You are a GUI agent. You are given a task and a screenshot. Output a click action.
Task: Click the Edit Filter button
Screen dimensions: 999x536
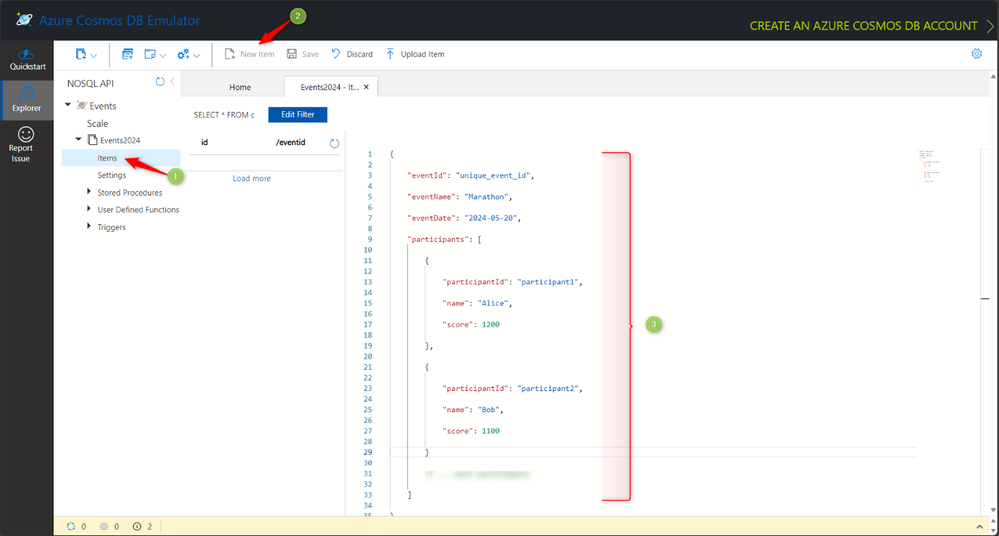point(298,115)
